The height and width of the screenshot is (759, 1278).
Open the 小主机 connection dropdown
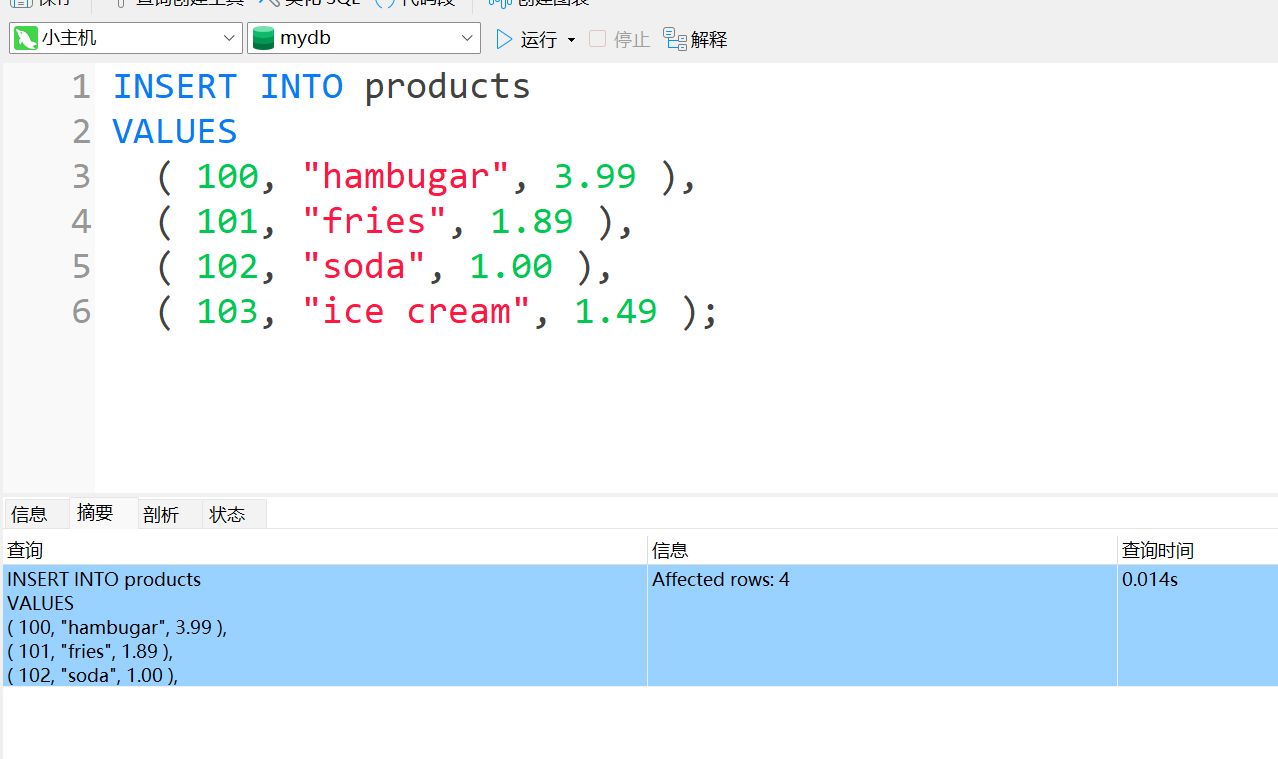(x=230, y=39)
